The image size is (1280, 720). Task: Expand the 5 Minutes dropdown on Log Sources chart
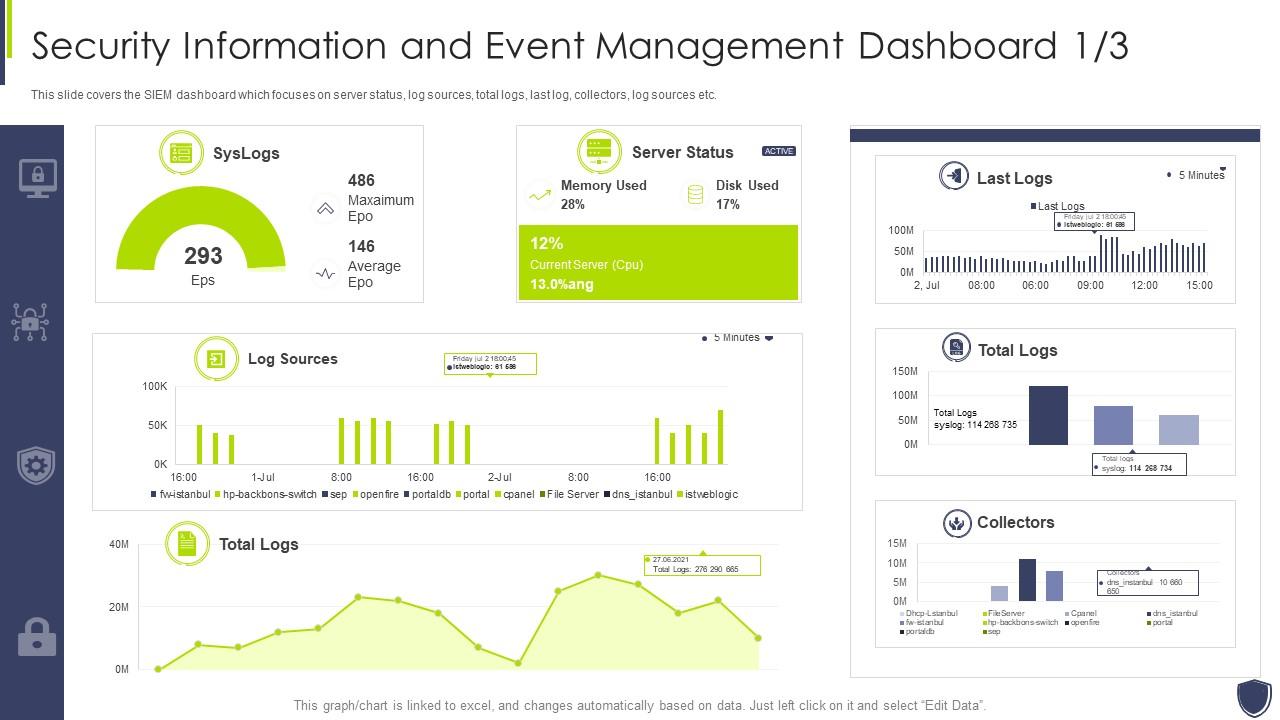[x=740, y=338]
